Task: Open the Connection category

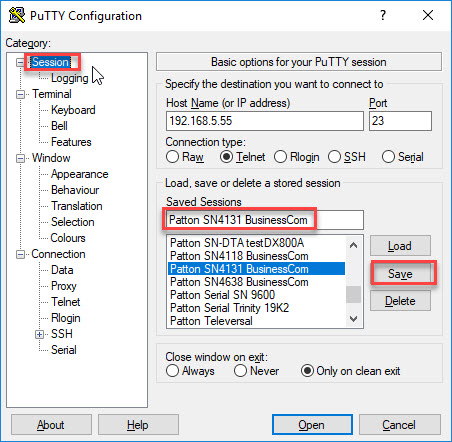Action: pyautogui.click(x=58, y=254)
